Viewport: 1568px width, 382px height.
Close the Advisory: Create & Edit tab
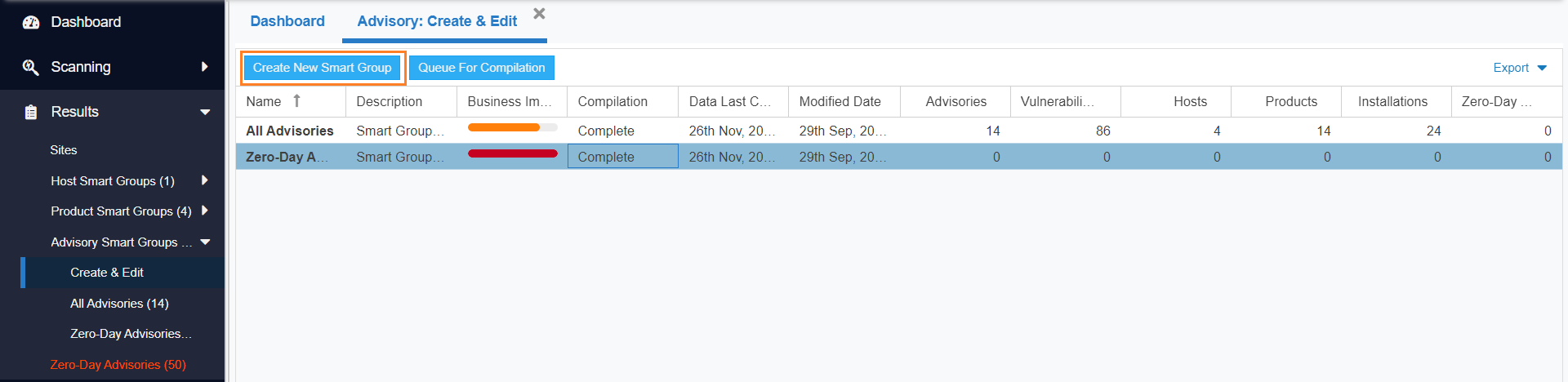539,13
